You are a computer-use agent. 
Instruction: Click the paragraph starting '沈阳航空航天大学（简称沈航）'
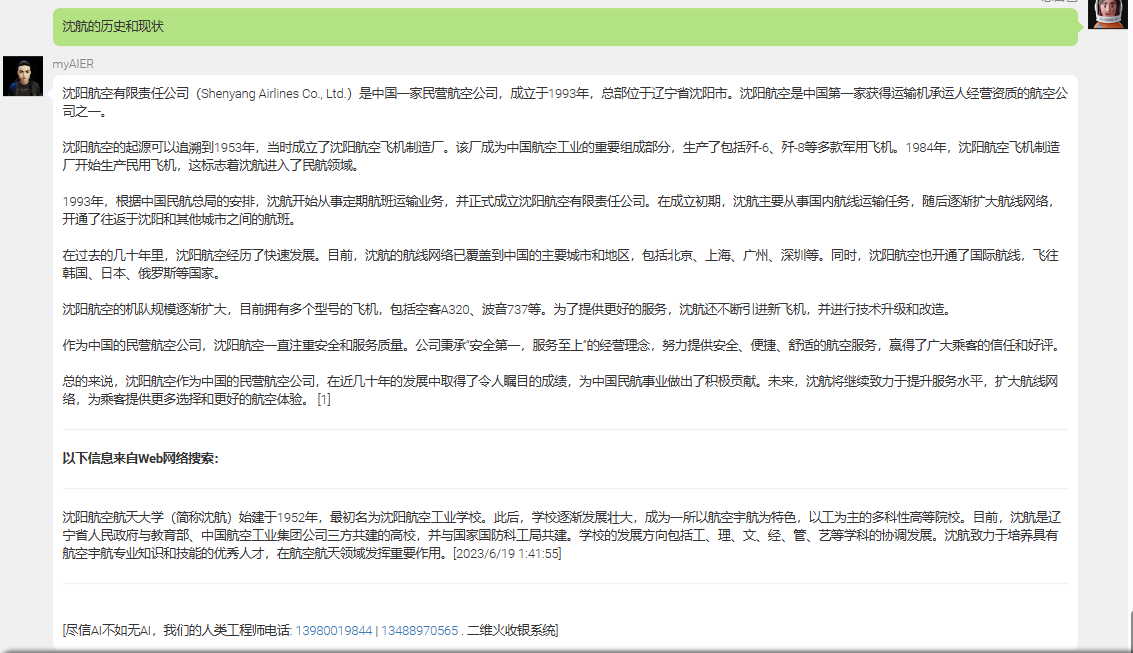[x=561, y=535]
